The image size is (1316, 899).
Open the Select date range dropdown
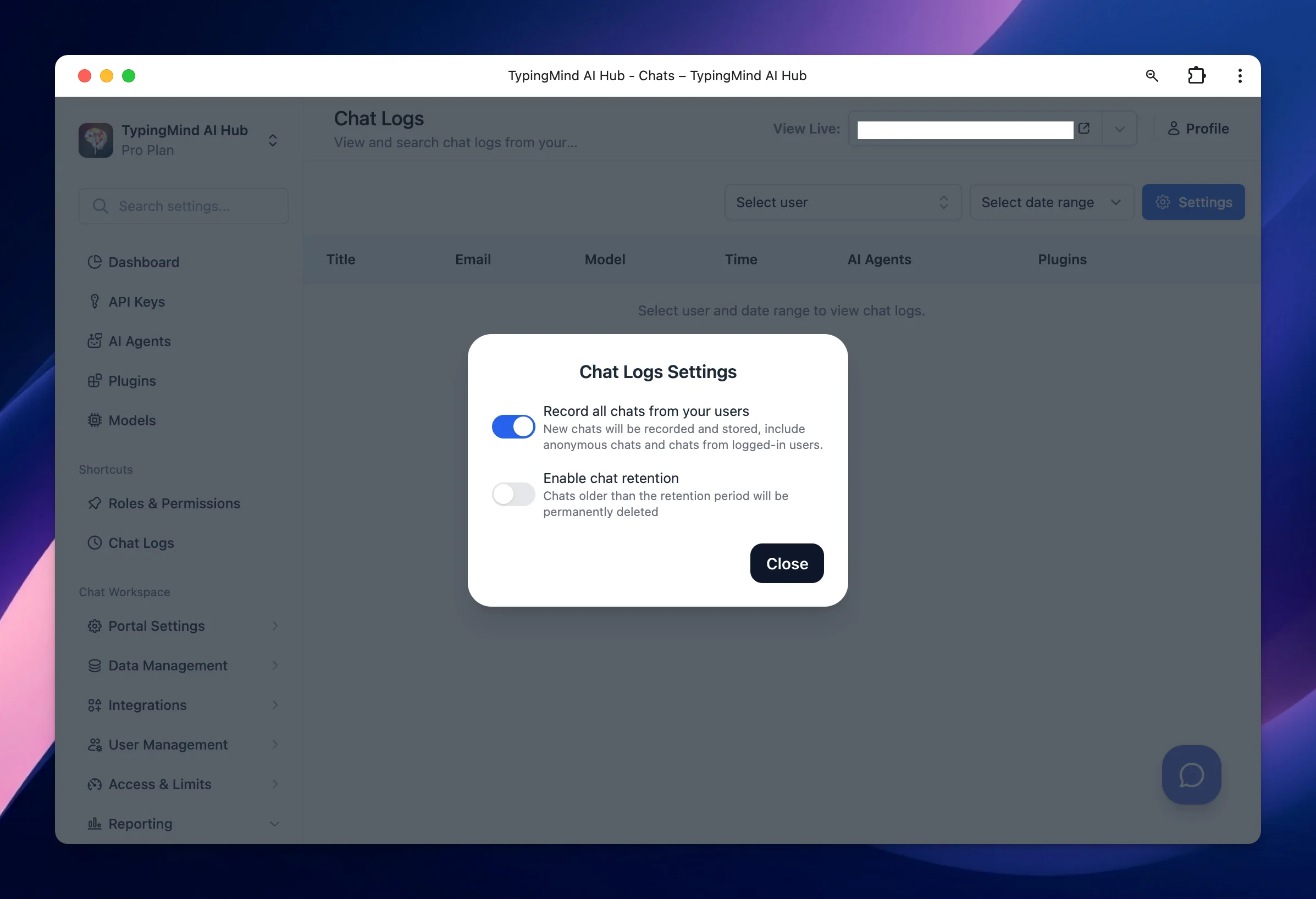pyautogui.click(x=1052, y=202)
